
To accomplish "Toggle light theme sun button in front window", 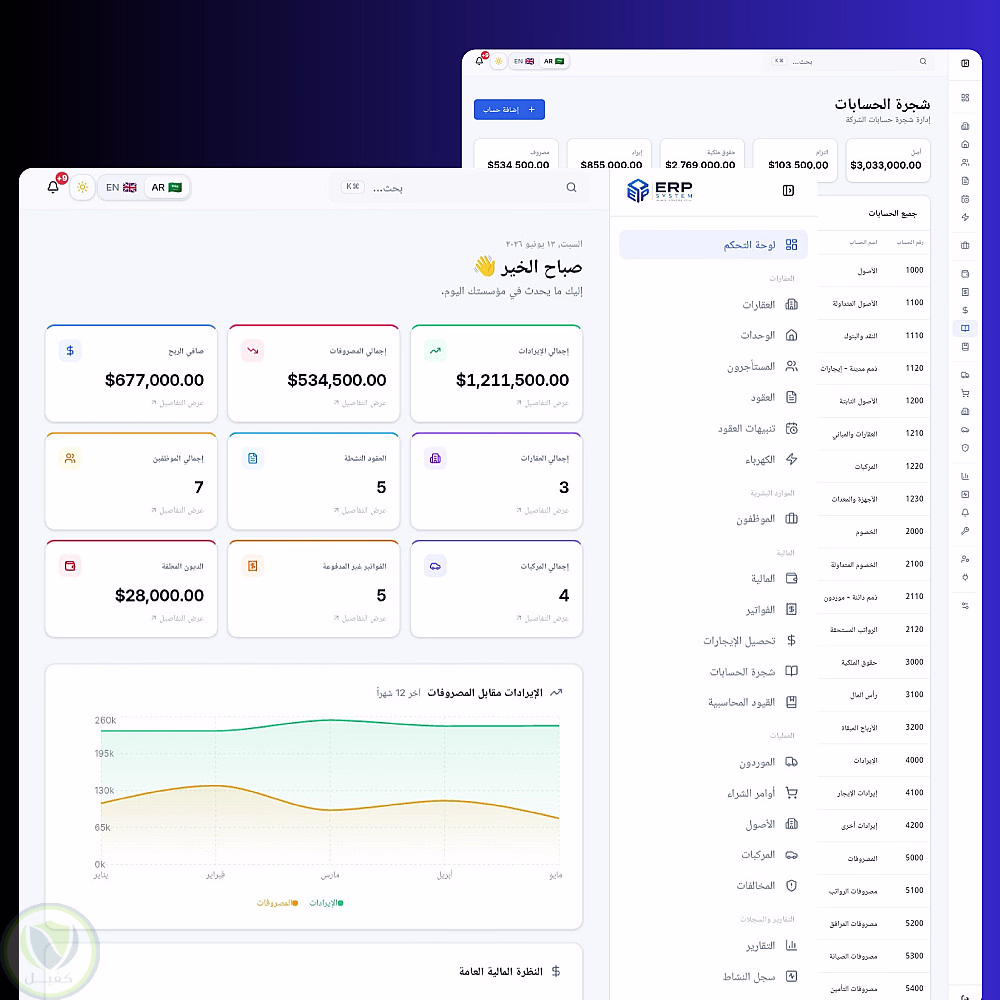I will 82,188.
